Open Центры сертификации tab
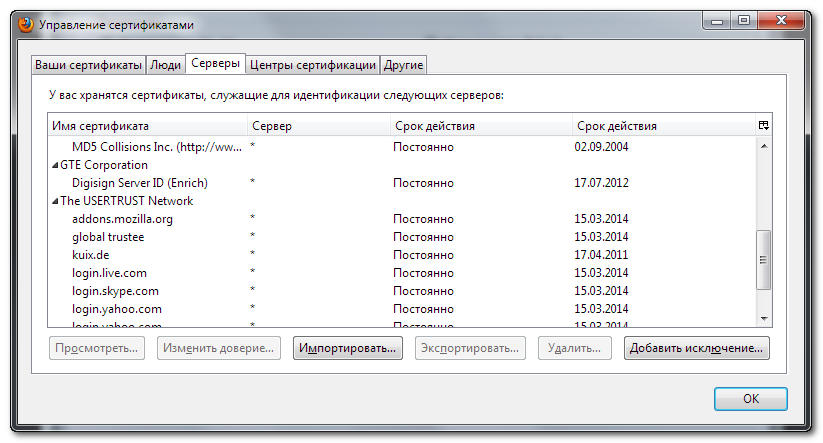823x443 pixels. (x=313, y=65)
